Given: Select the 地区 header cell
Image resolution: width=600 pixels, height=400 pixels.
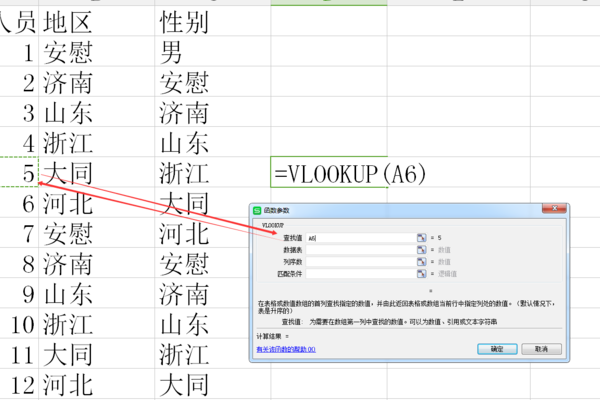Looking at the screenshot, I should [x=96, y=21].
